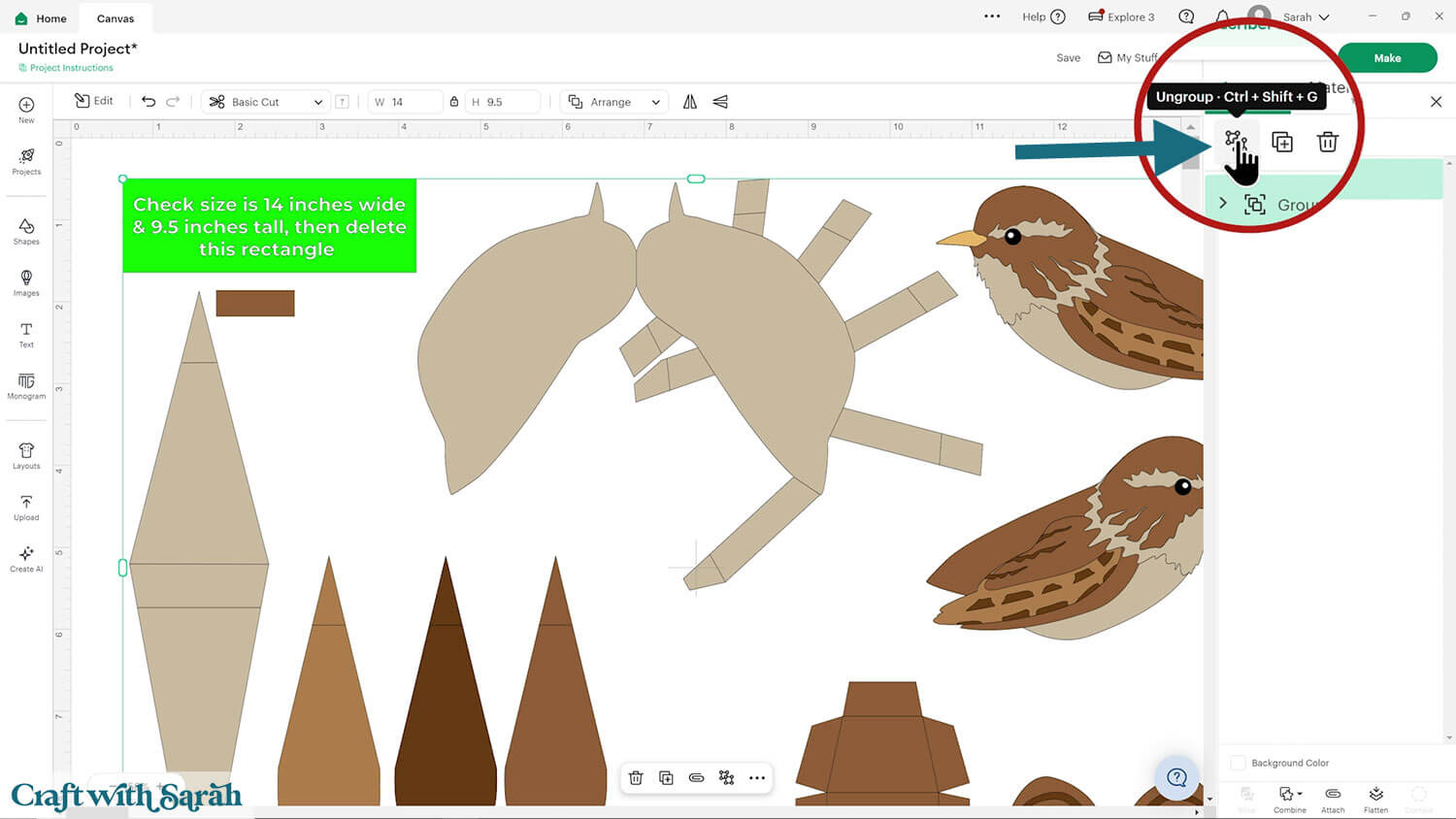Open the Monogram tool
Screen dimensions: 1456x819
click(x=26, y=385)
